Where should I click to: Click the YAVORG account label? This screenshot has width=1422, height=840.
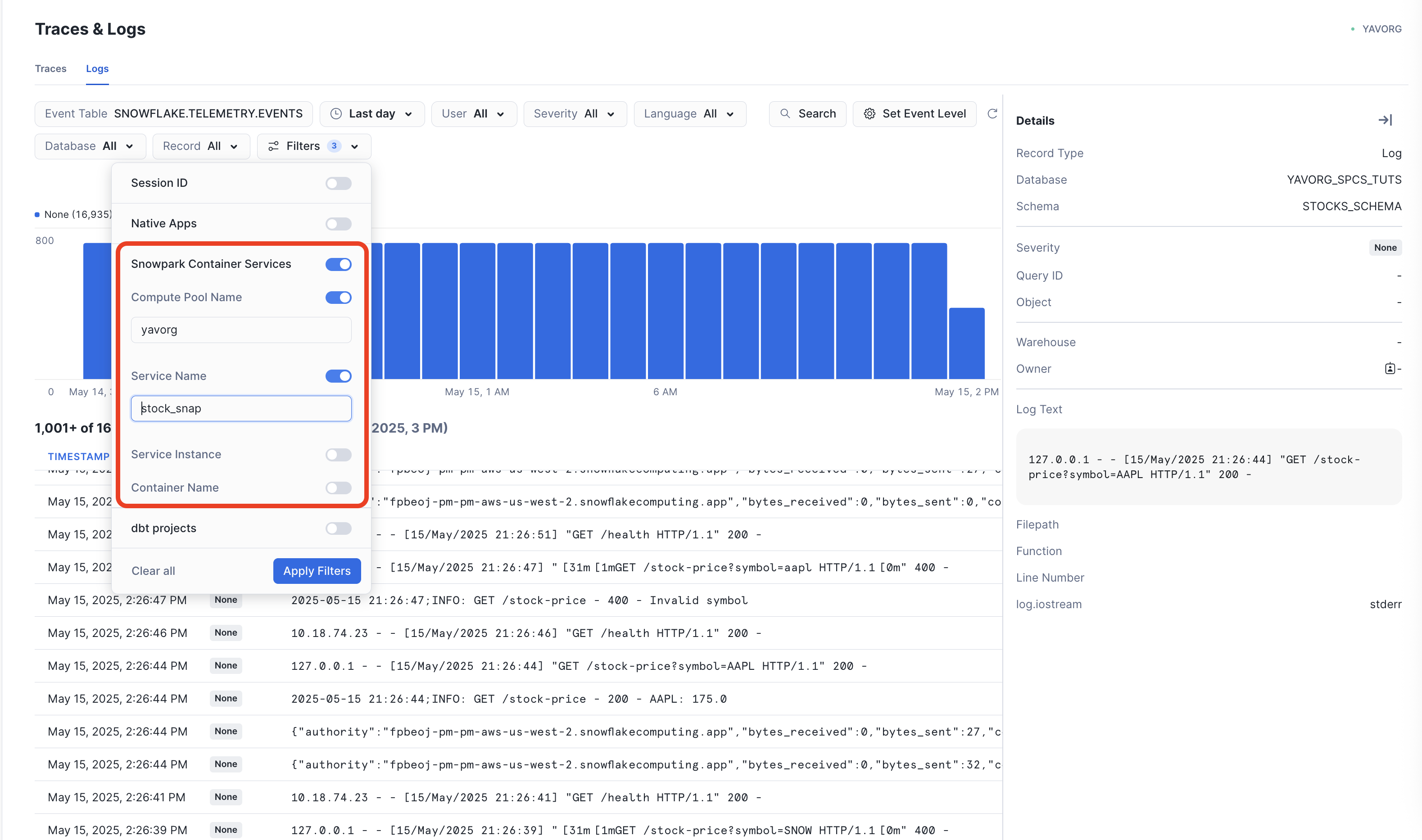(x=1381, y=29)
